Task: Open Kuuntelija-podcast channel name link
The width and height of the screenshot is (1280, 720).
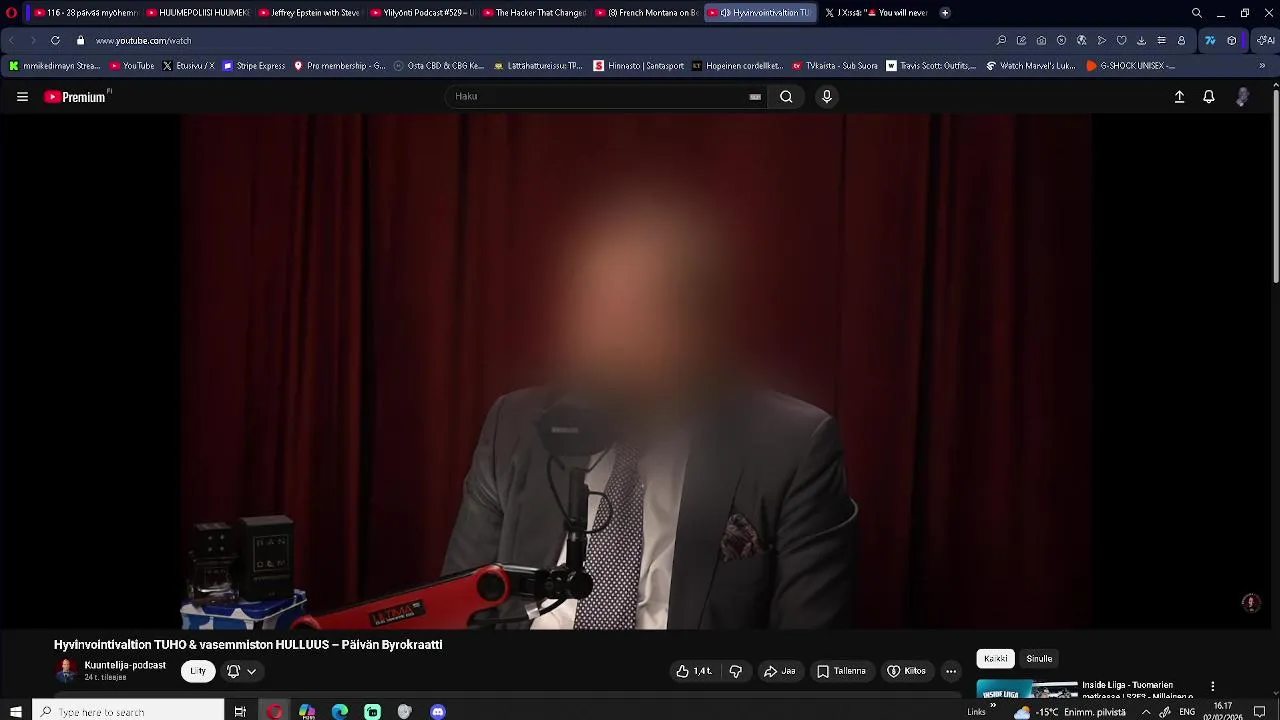Action: (125, 665)
